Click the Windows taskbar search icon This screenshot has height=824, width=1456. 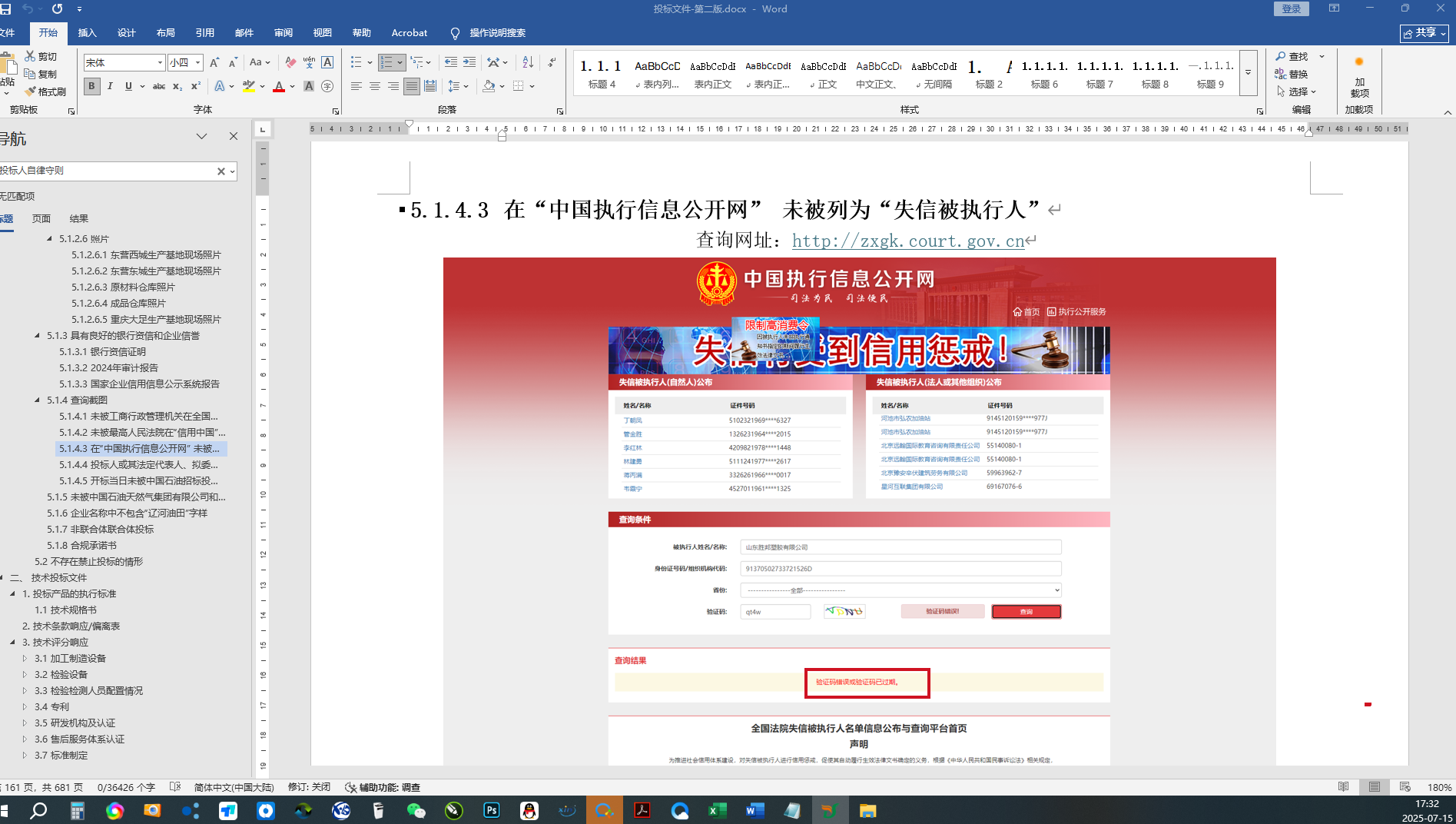38,810
